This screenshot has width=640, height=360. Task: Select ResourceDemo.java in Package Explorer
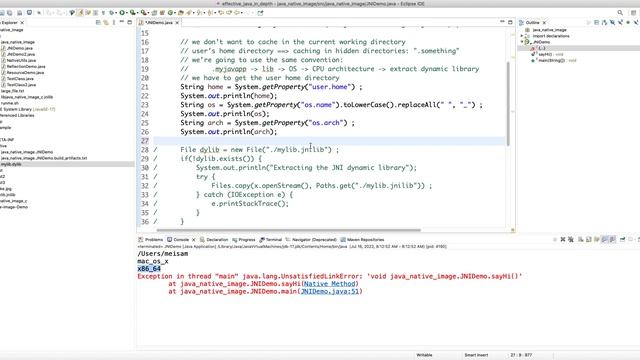pyautogui.click(x=25, y=73)
